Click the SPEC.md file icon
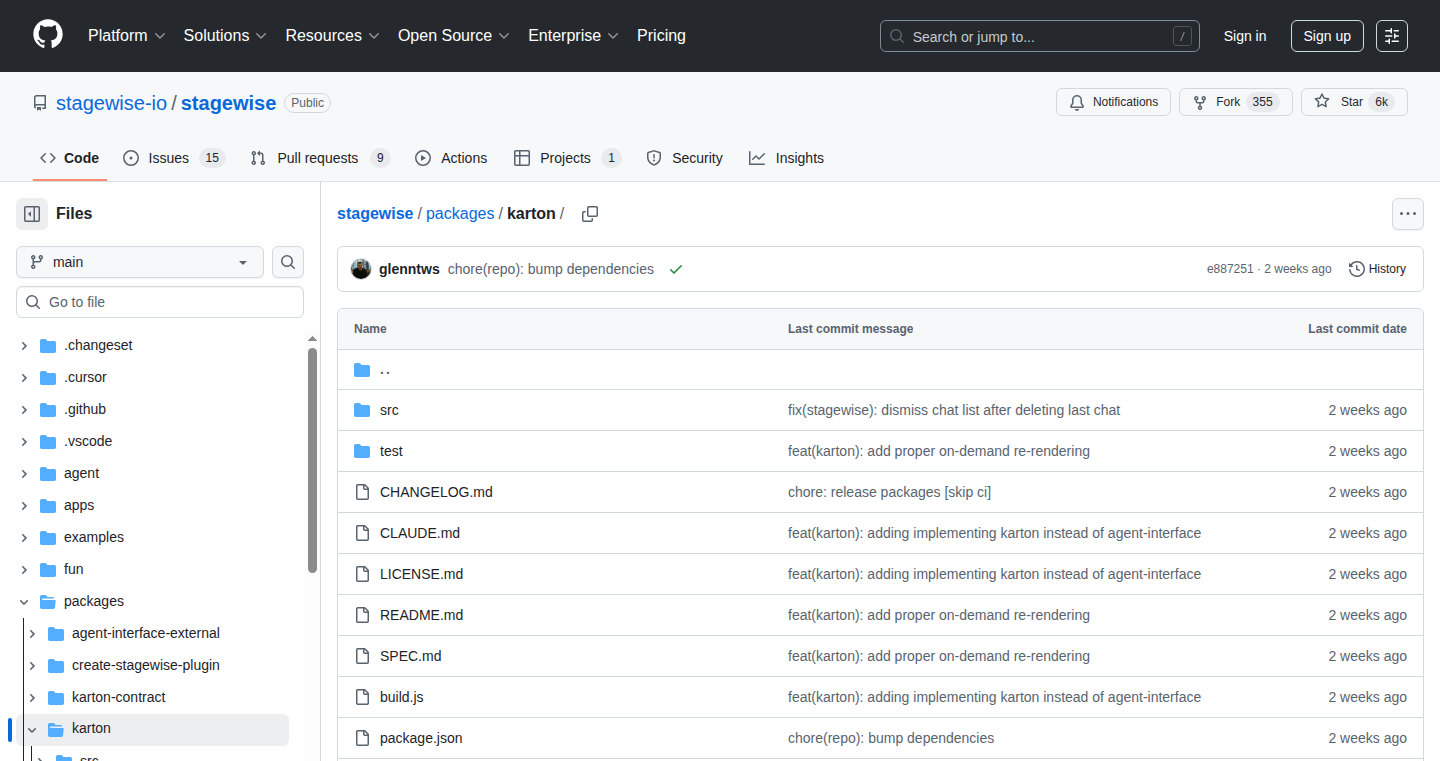1440x761 pixels. tap(362, 656)
